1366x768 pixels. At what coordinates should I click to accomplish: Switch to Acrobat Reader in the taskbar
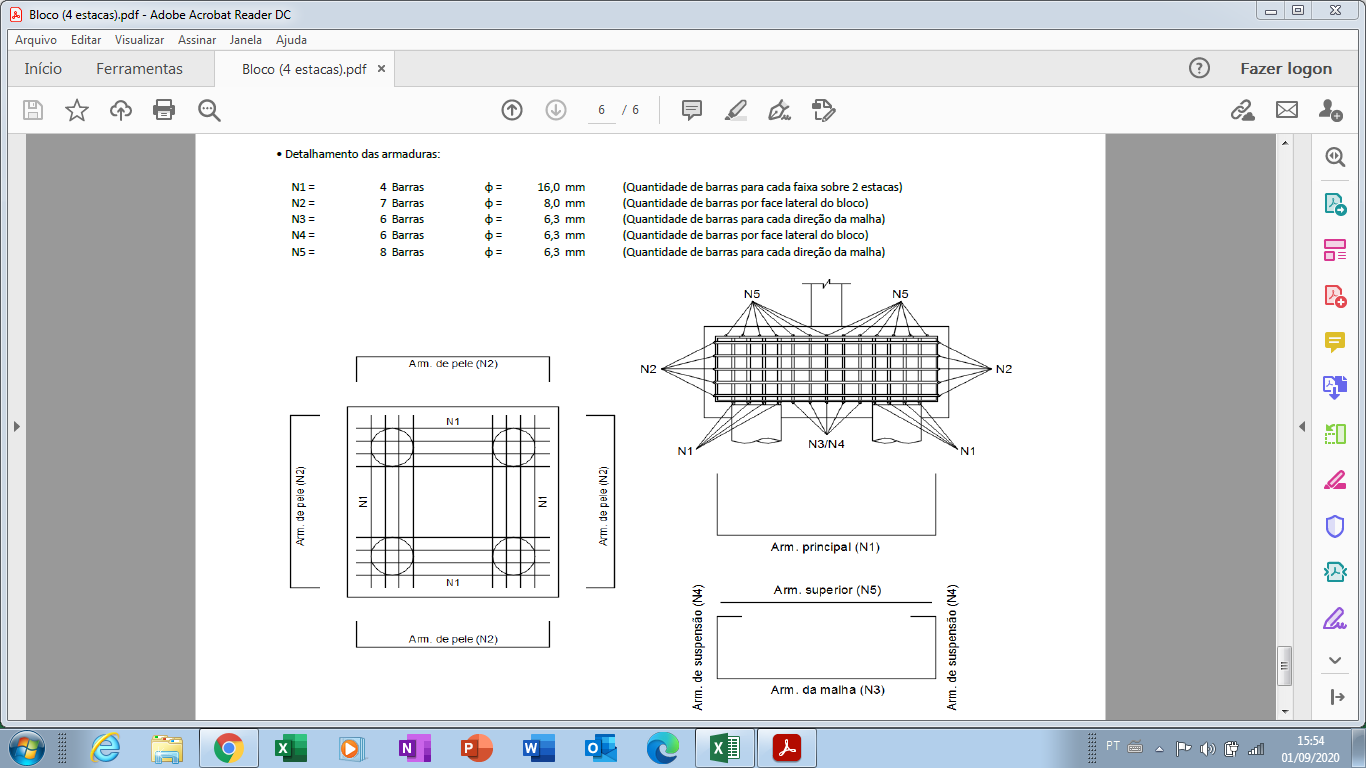pyautogui.click(x=788, y=748)
